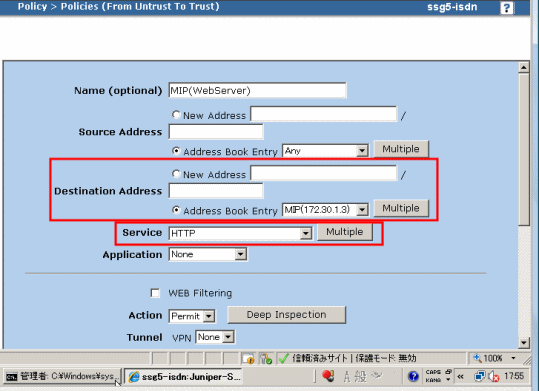This screenshot has width=539, height=391.
Task: Click the 'Destination Address' label
Action: (x=108, y=191)
